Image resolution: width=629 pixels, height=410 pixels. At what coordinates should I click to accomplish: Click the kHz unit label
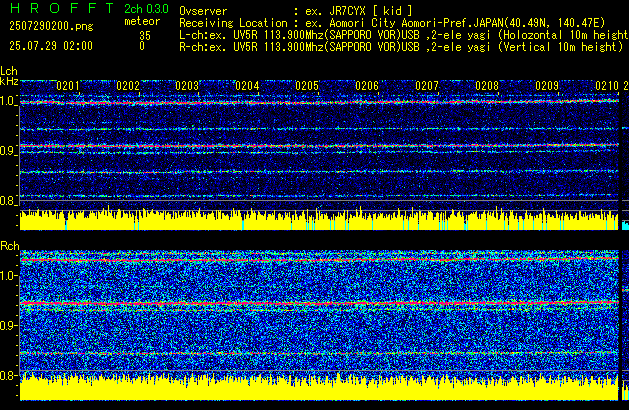pyautogui.click(x=9, y=81)
